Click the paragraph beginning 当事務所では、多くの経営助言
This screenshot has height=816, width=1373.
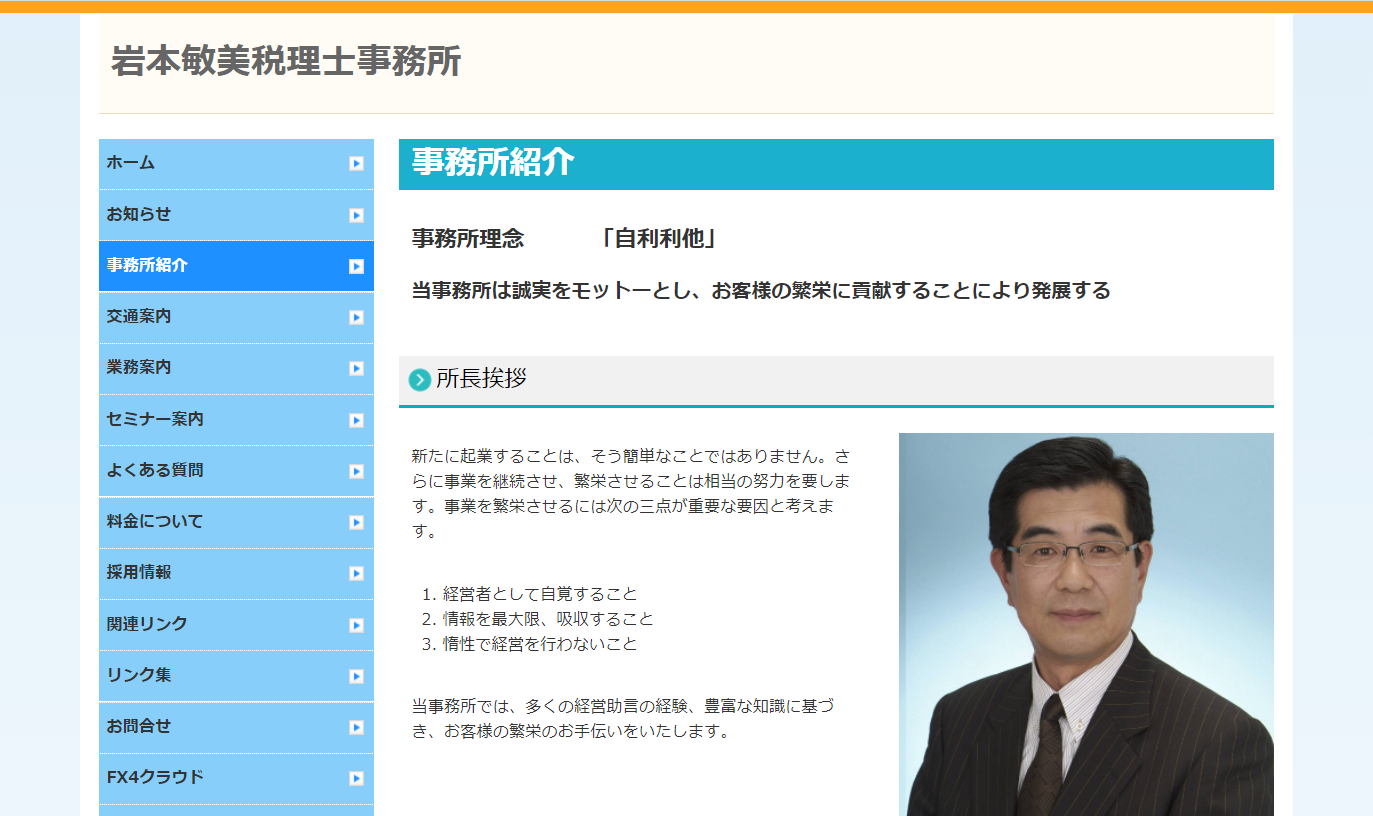tap(623, 719)
